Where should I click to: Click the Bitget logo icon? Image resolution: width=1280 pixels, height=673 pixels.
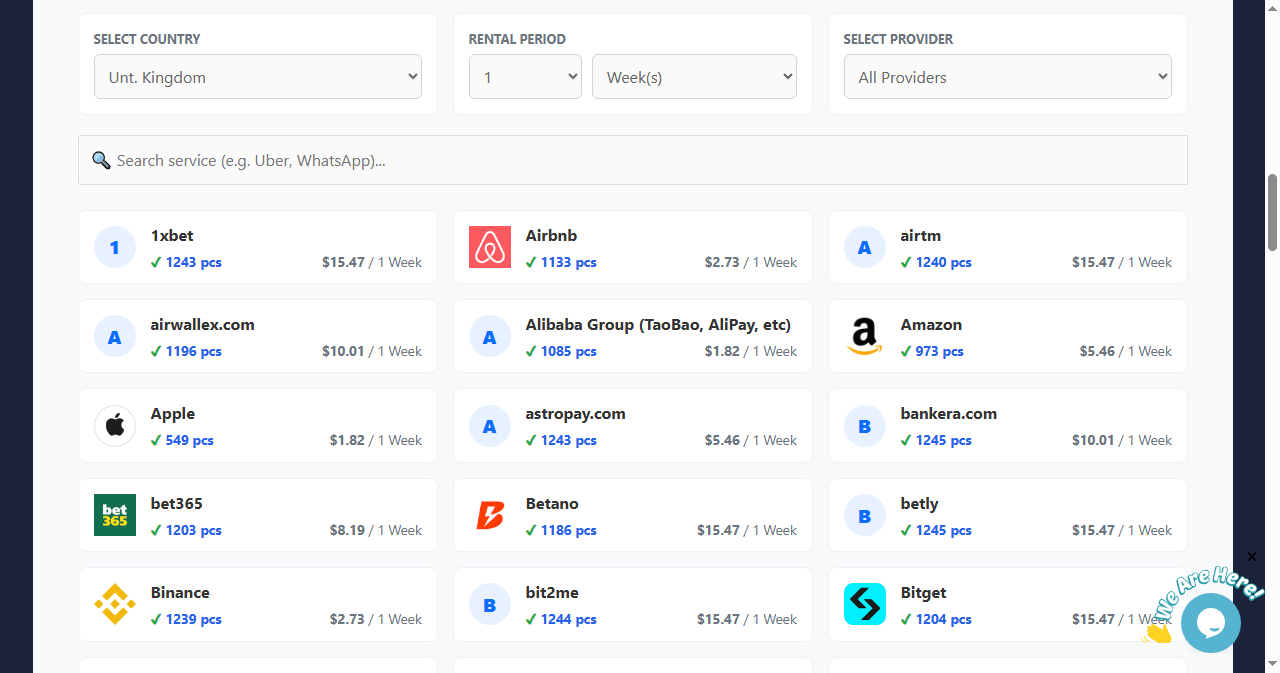[865, 604]
